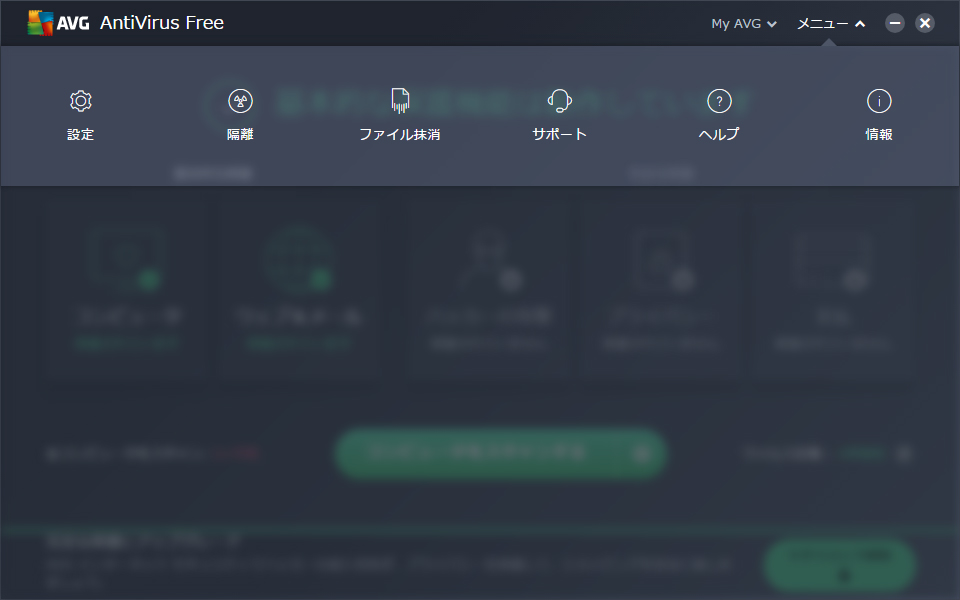Select the サポート text label
This screenshot has width=960, height=600.
(x=560, y=134)
